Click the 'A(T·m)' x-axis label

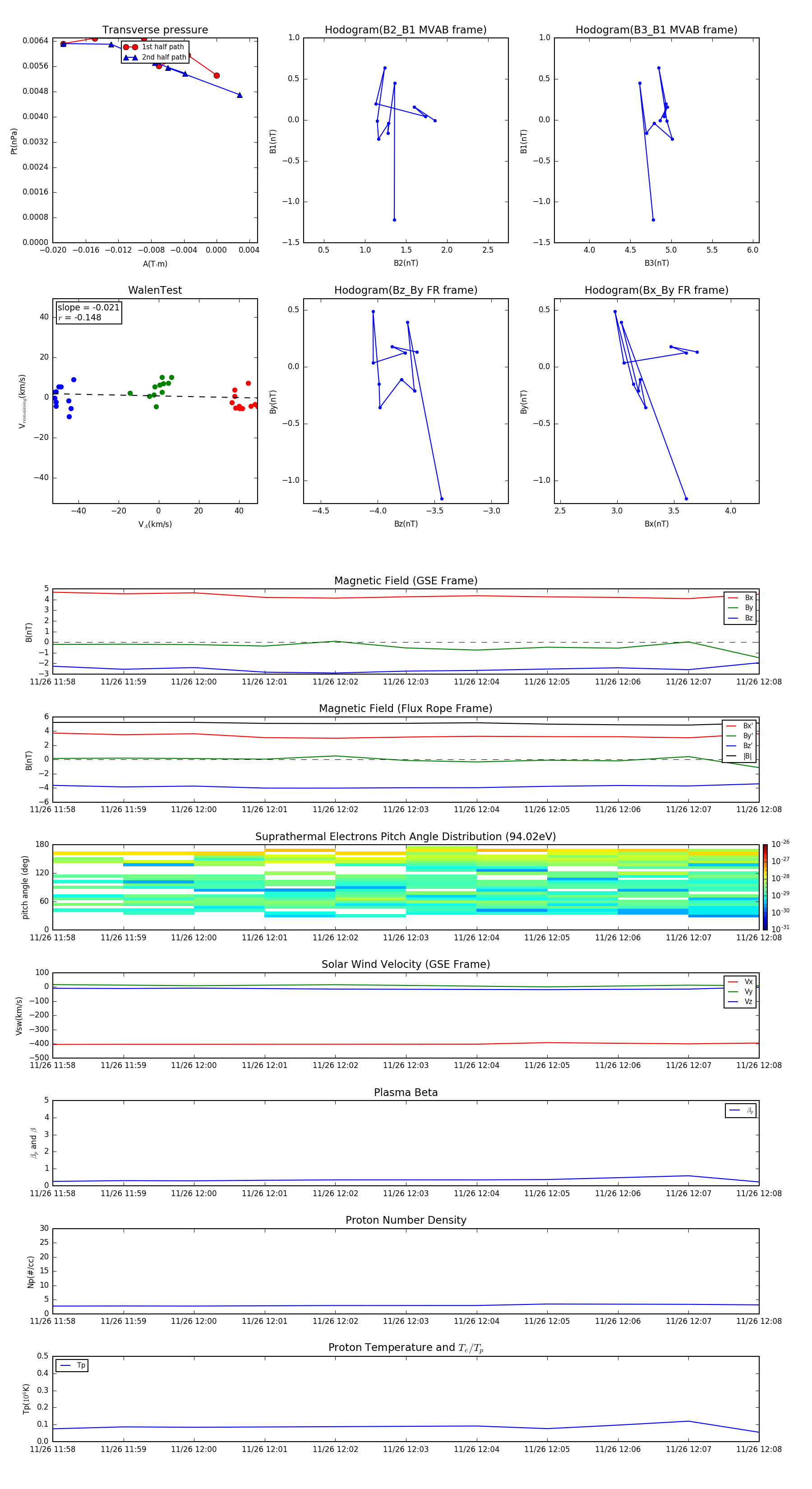[155, 264]
